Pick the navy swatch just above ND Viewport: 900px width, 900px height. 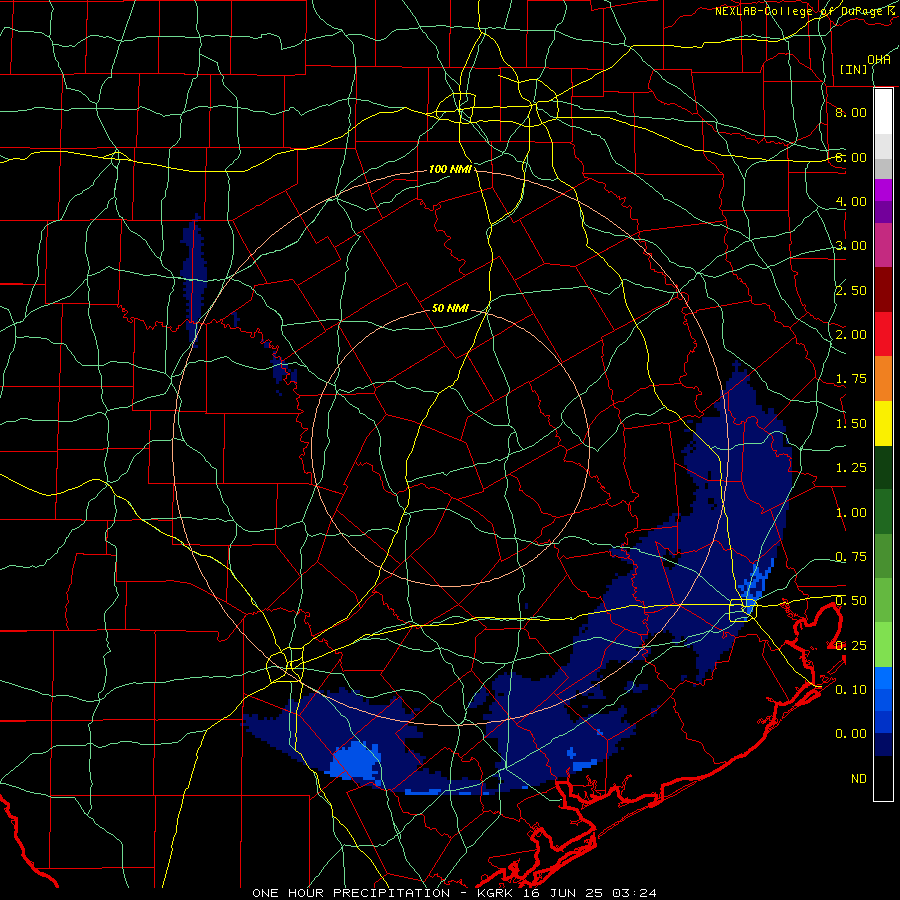(883, 745)
